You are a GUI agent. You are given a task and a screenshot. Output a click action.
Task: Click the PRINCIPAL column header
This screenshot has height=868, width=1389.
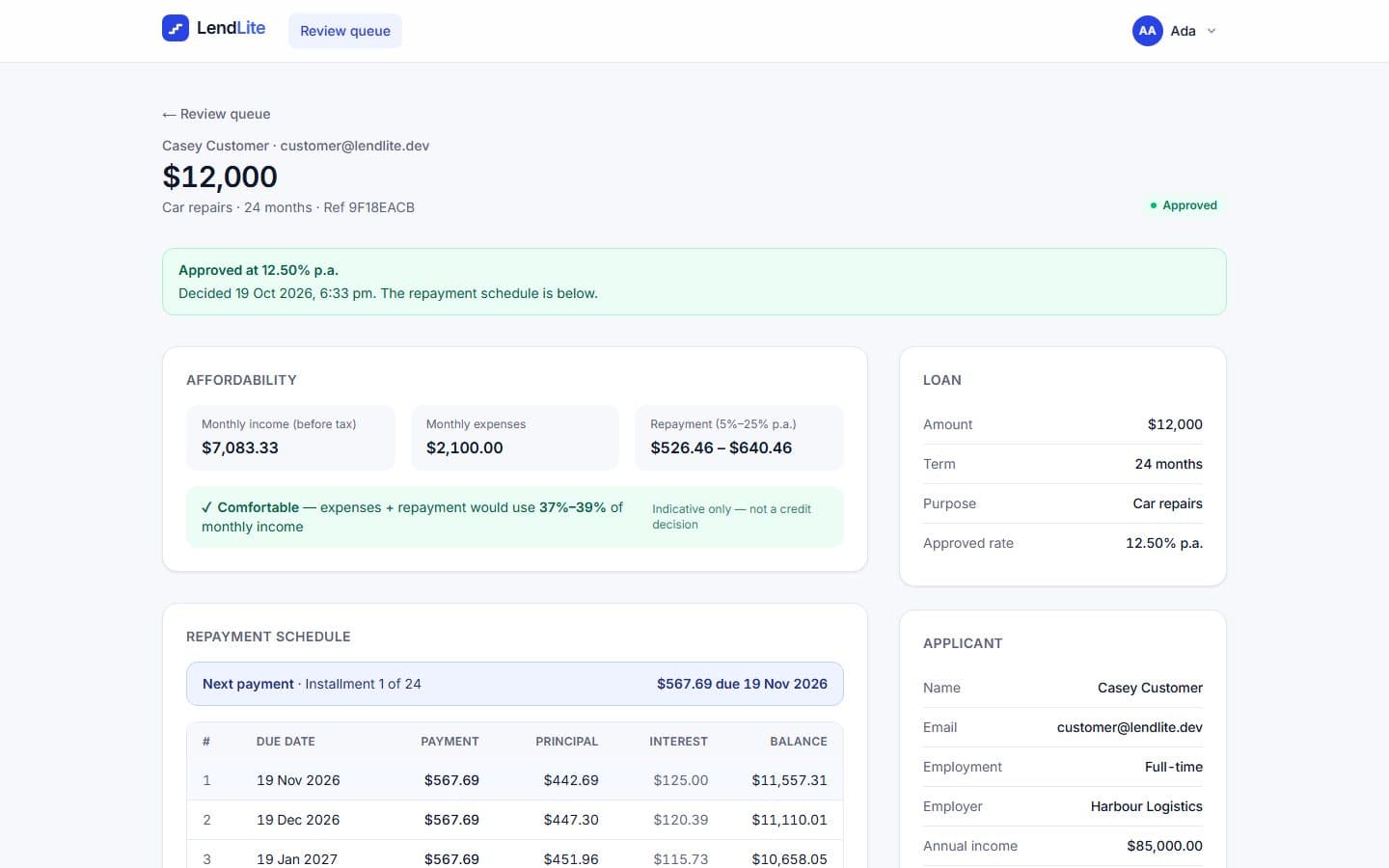tap(567, 742)
